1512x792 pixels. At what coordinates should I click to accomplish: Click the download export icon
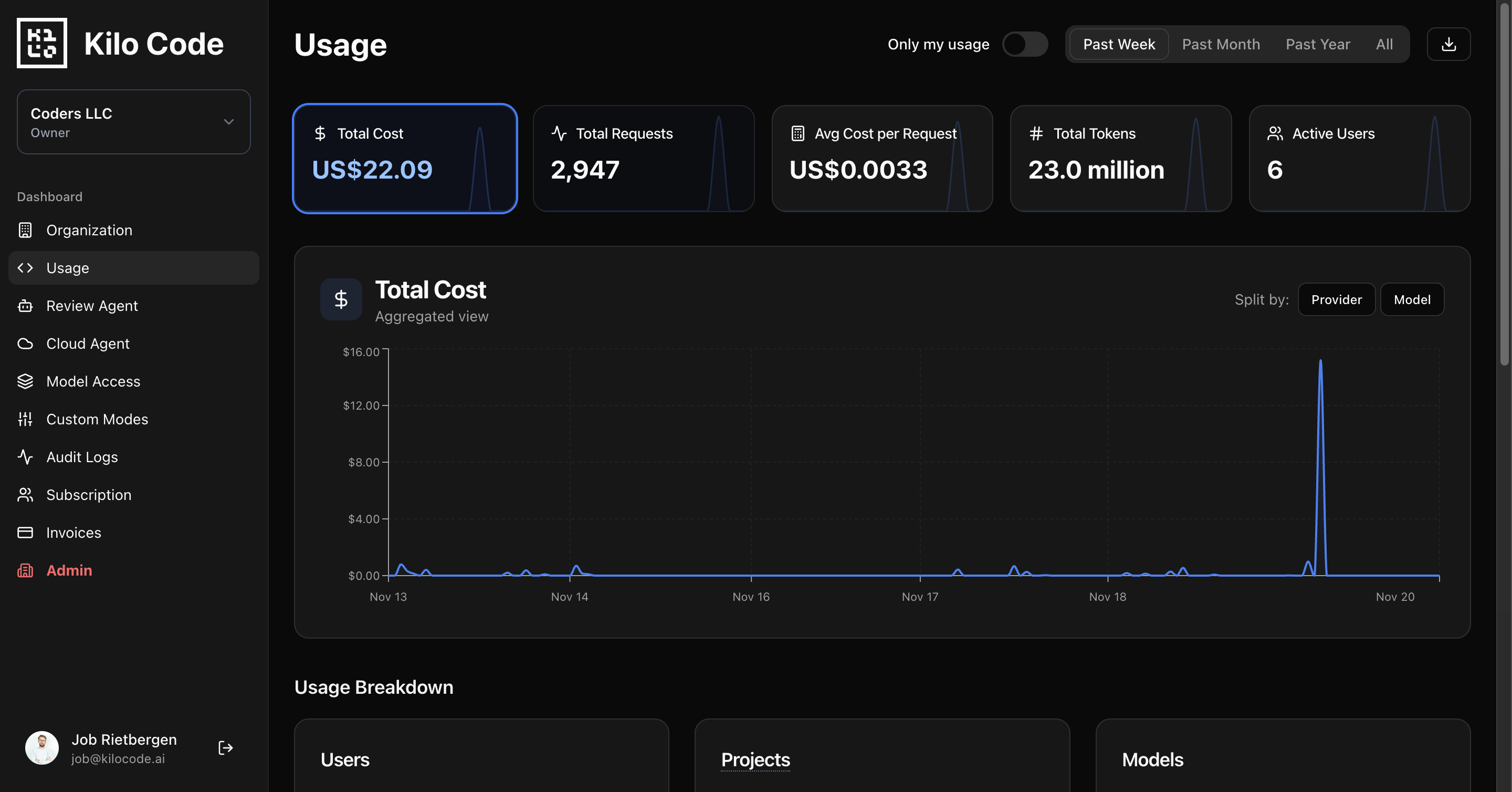point(1448,44)
